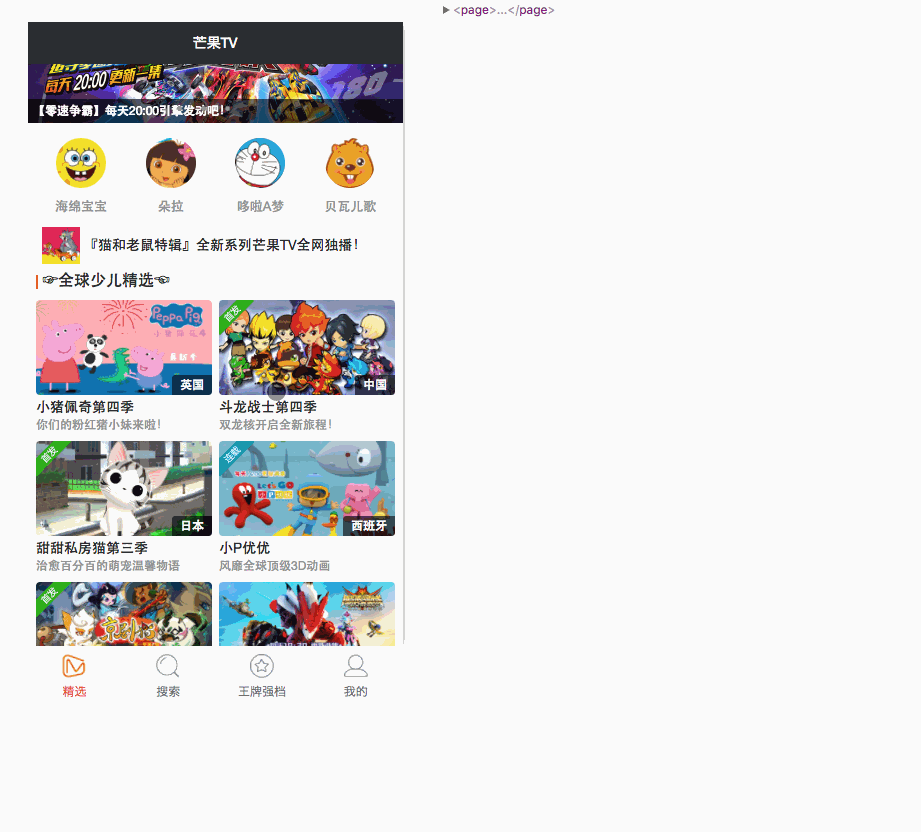Click the subtitle 你们的粉红猪小妹来啦!
921x832 pixels.
[x=99, y=424]
